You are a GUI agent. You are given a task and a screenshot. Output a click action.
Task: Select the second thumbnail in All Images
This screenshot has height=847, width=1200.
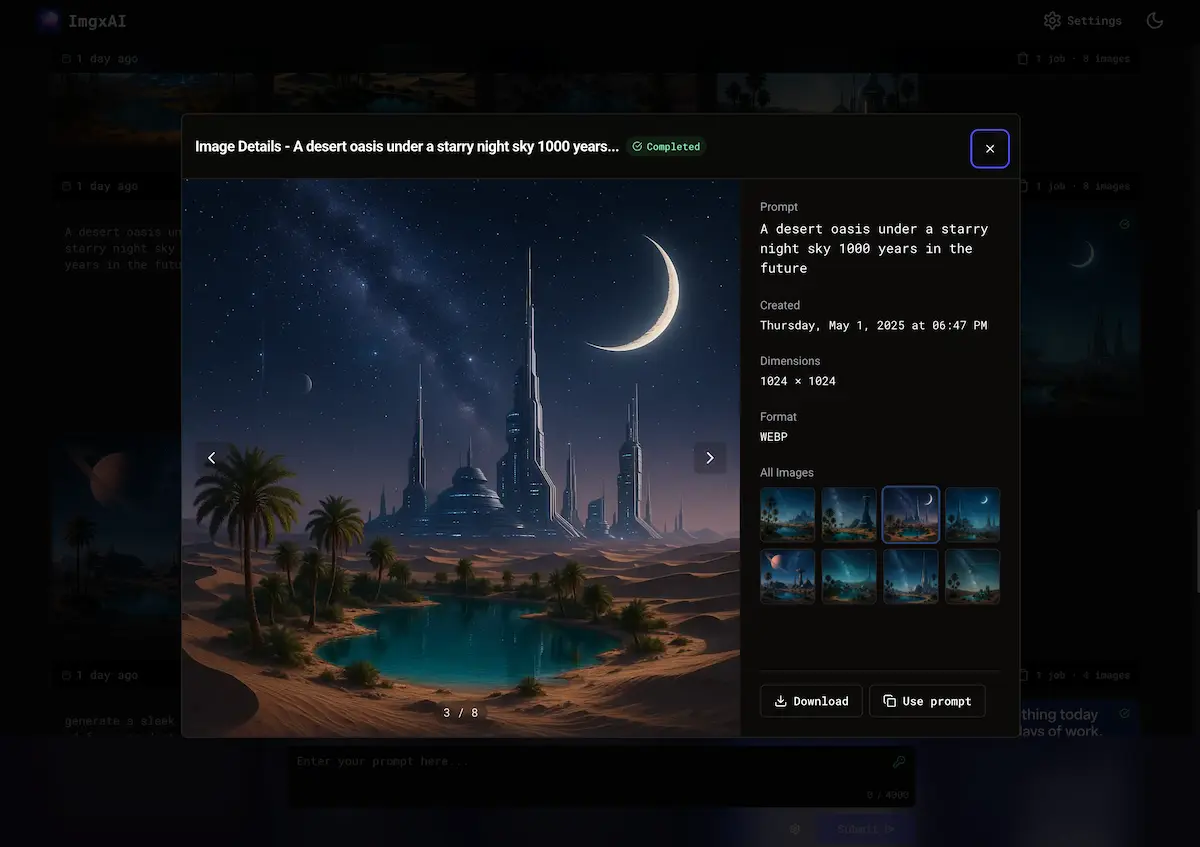(x=849, y=515)
